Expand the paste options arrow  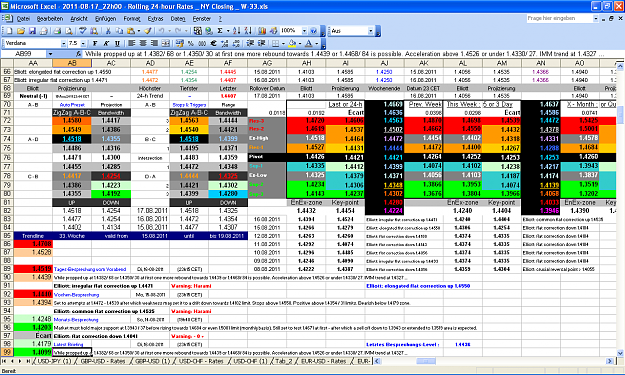(139, 31)
